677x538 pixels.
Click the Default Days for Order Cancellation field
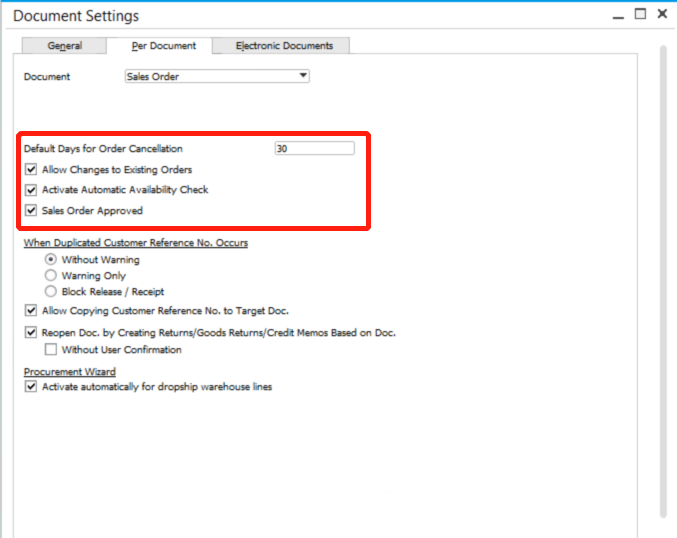click(x=314, y=149)
